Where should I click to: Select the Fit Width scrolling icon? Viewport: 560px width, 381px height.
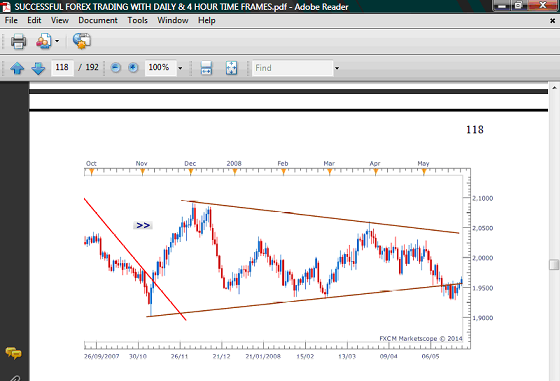206,68
